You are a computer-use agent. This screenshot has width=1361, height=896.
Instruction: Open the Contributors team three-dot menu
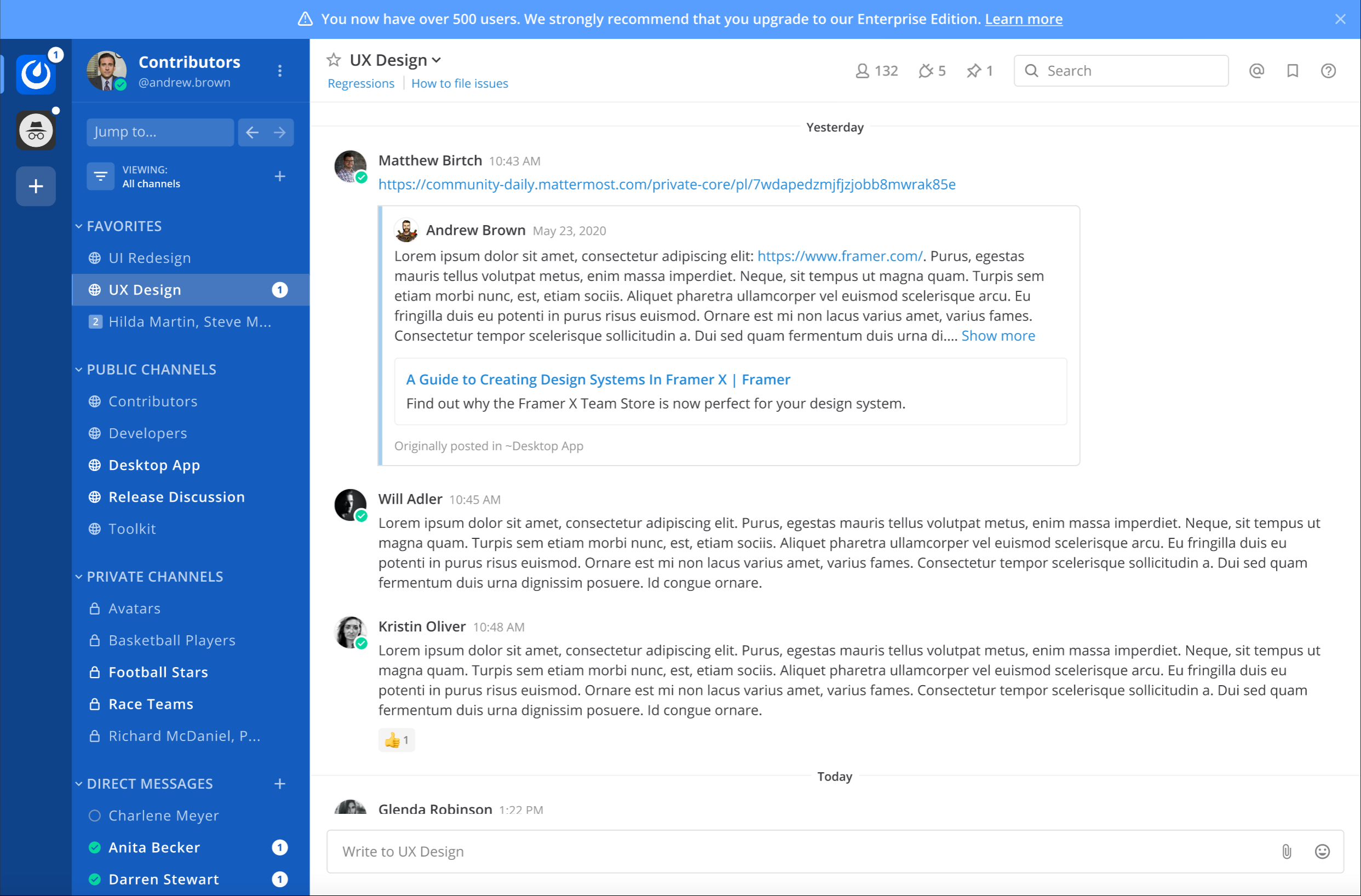(279, 70)
